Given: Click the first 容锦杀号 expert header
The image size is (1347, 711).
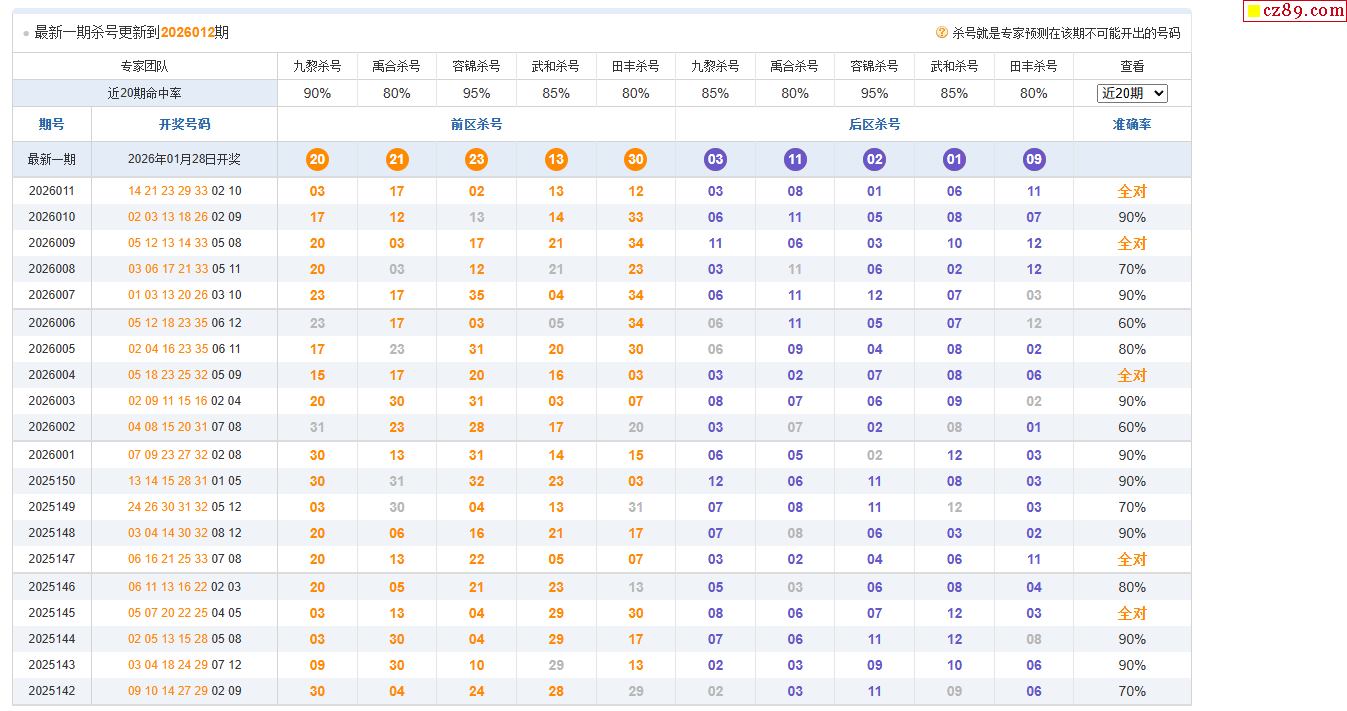Looking at the screenshot, I should (476, 66).
